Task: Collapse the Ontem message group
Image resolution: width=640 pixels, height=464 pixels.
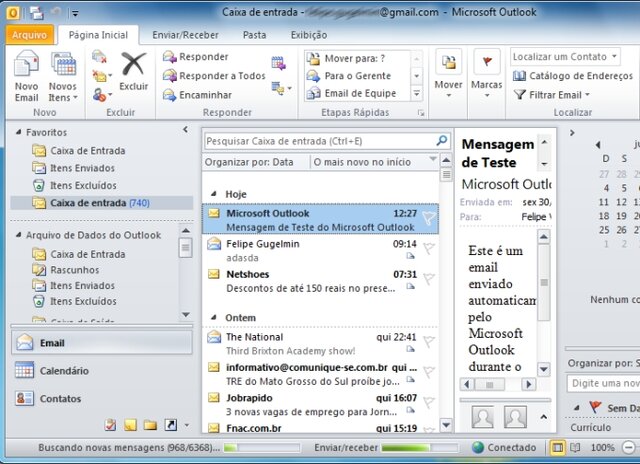Action: click(214, 317)
